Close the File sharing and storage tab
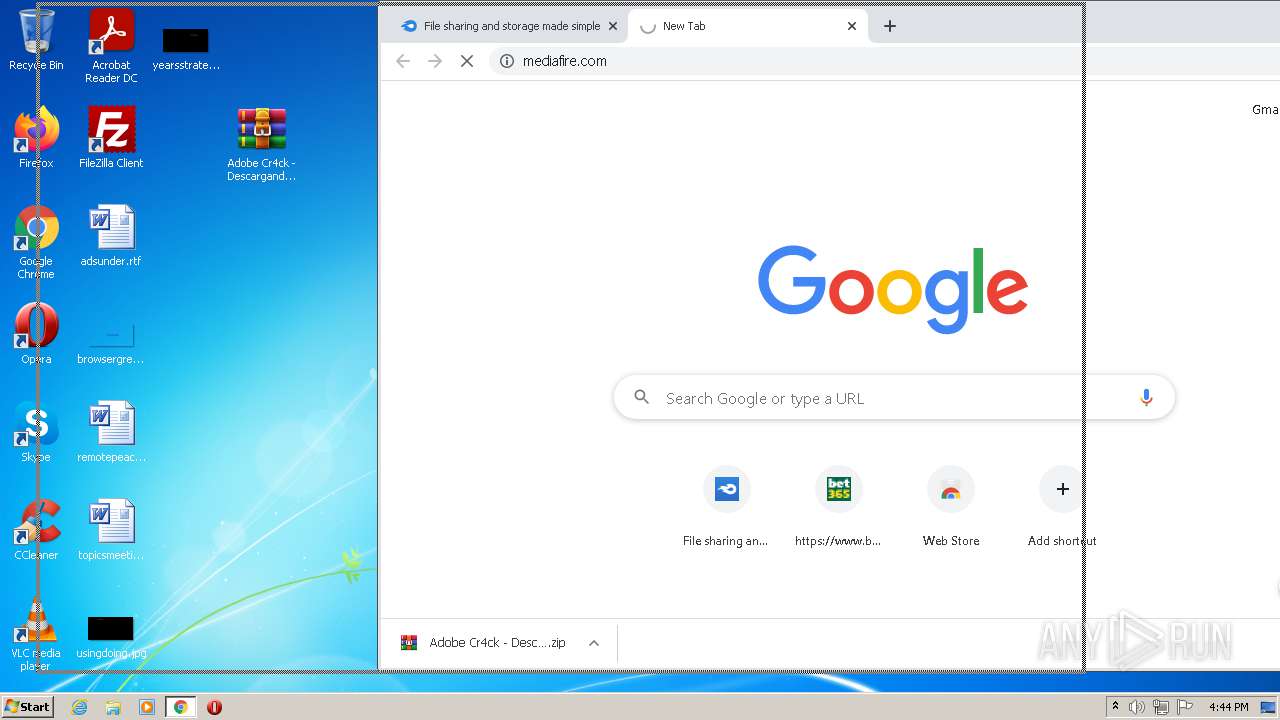The width and height of the screenshot is (1280, 720). (x=613, y=26)
